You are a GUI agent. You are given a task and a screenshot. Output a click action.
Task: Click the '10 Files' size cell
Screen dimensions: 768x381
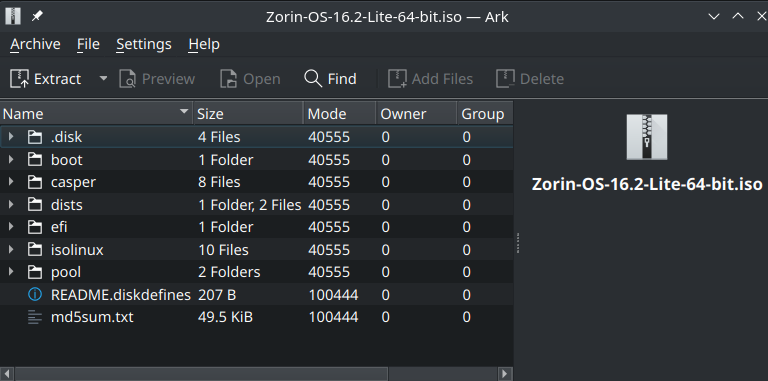tap(223, 250)
